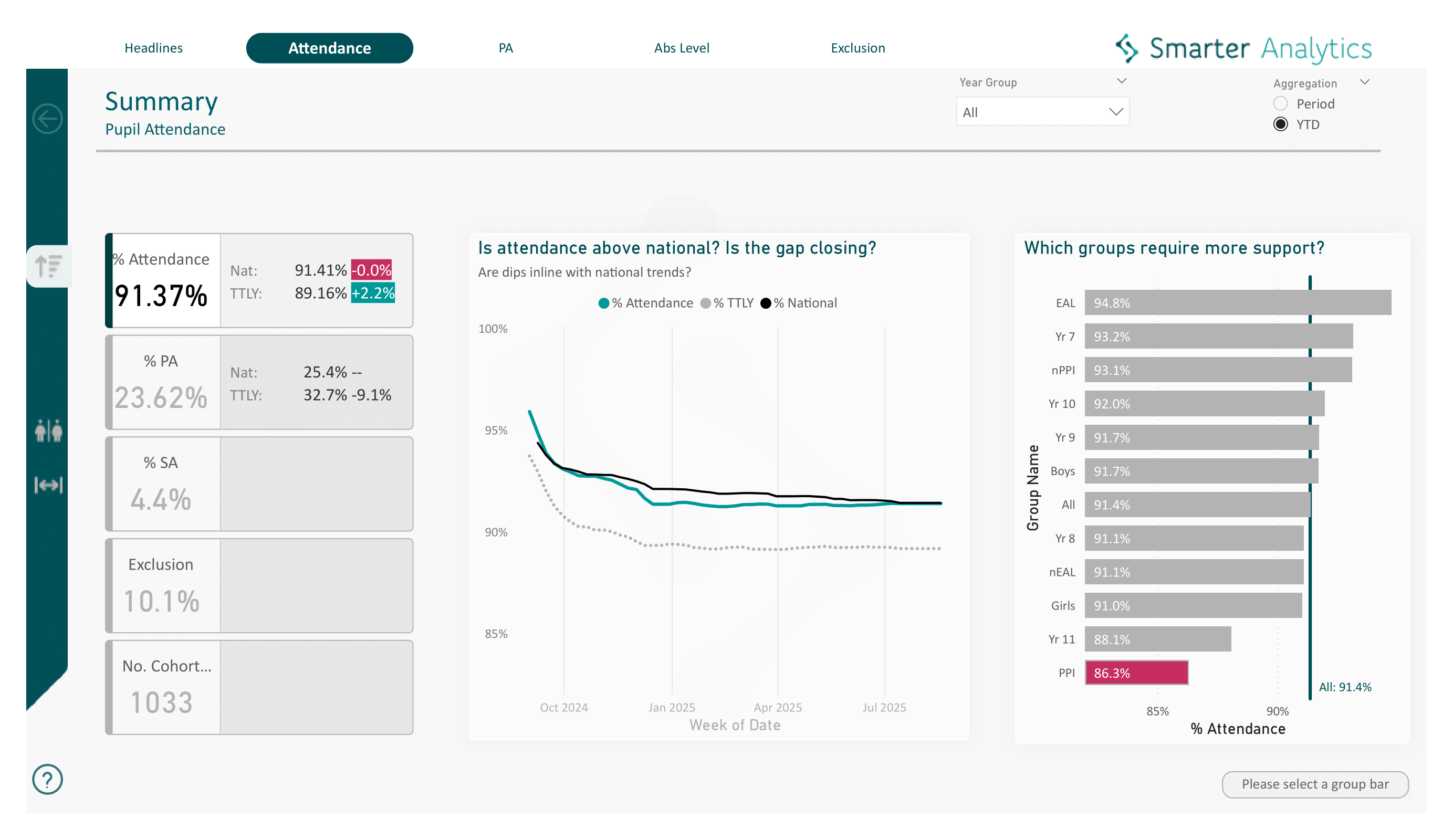Select the Period aggregation radio button
This screenshot has height=840, width=1453.
coord(1281,104)
